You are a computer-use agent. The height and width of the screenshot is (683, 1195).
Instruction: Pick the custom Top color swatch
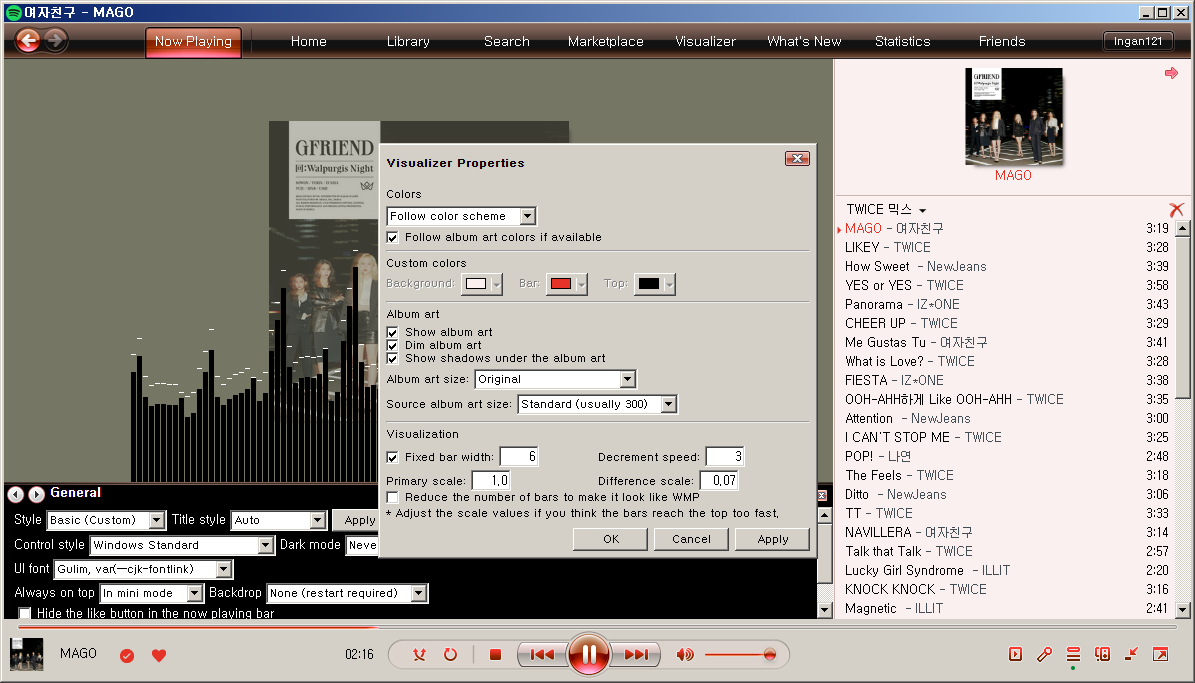tap(655, 284)
